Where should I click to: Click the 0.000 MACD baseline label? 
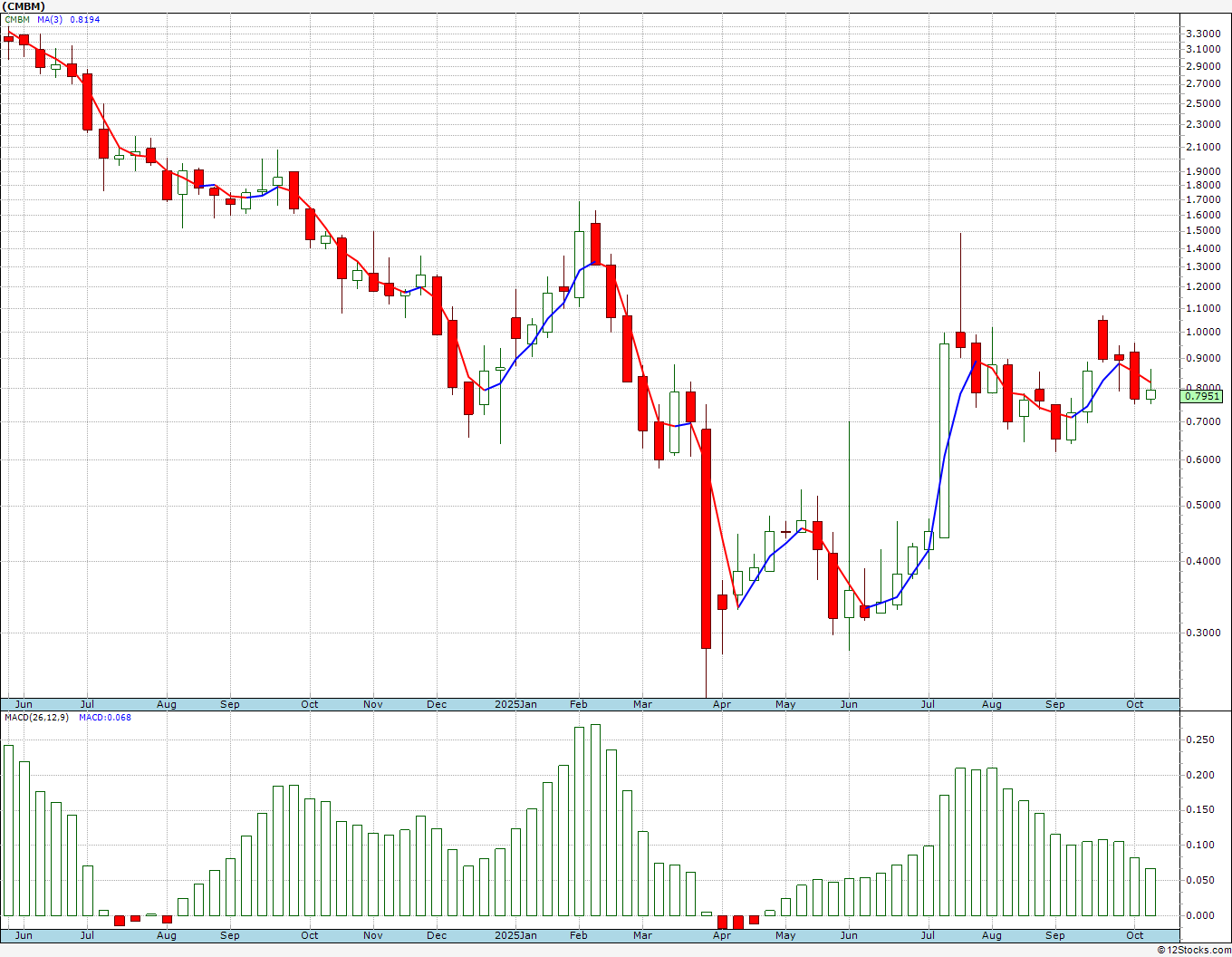(1201, 915)
